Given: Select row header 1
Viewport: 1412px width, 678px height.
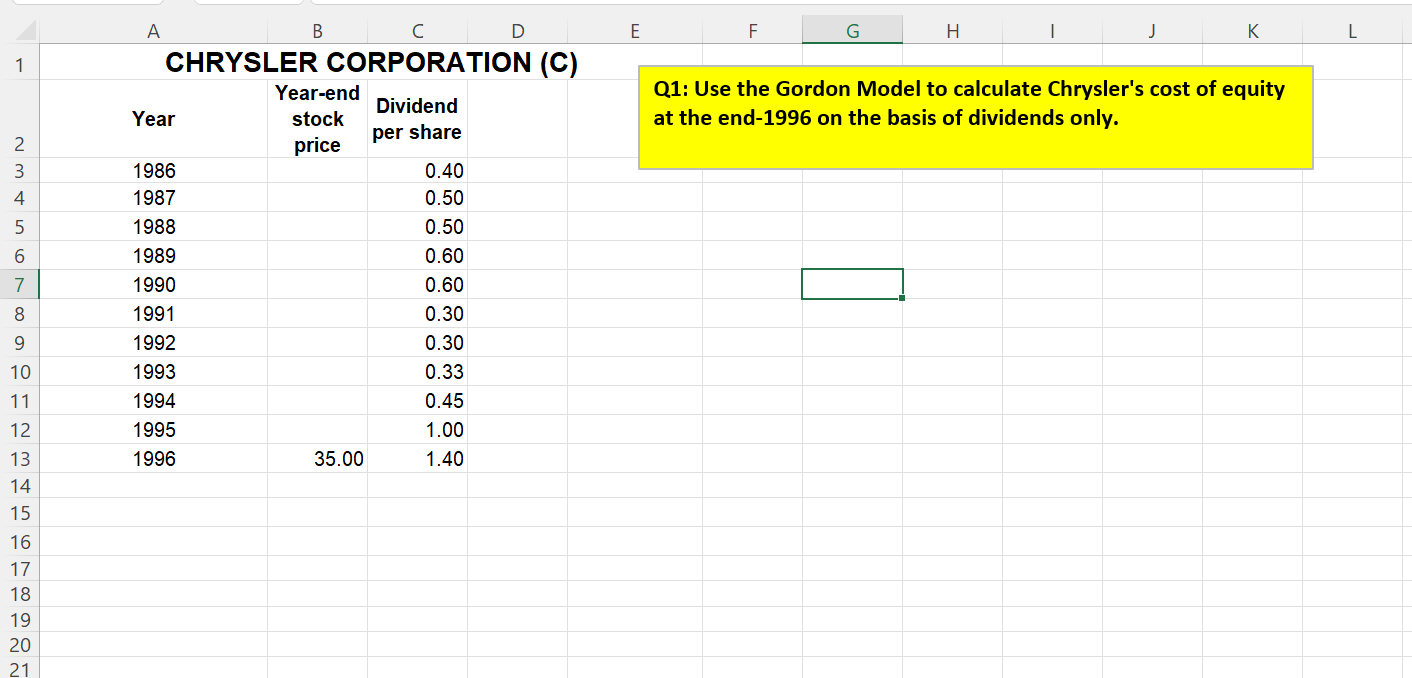Looking at the screenshot, I should click(x=20, y=62).
